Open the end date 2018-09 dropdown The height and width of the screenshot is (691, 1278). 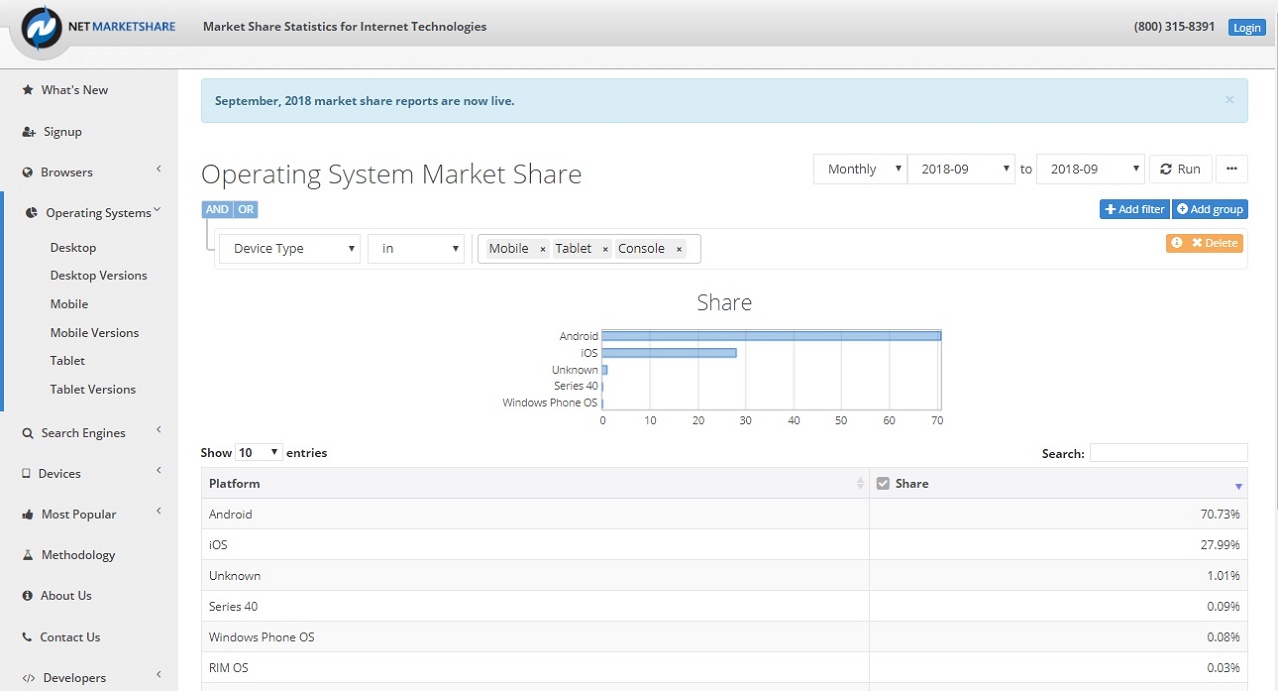pos(1091,169)
